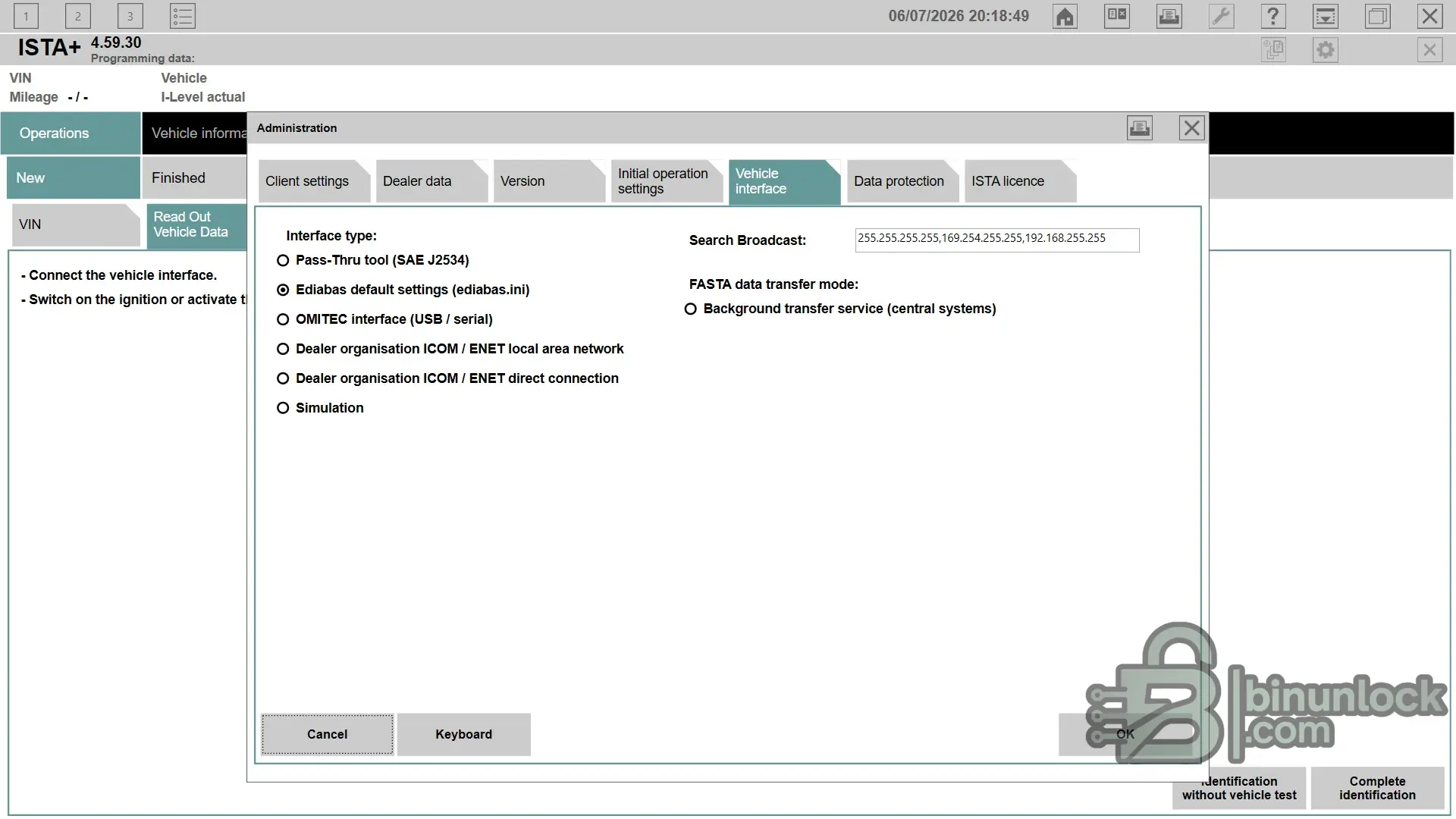Click the printer icon in main toolbar
The image size is (1456, 819).
coord(1169,16)
